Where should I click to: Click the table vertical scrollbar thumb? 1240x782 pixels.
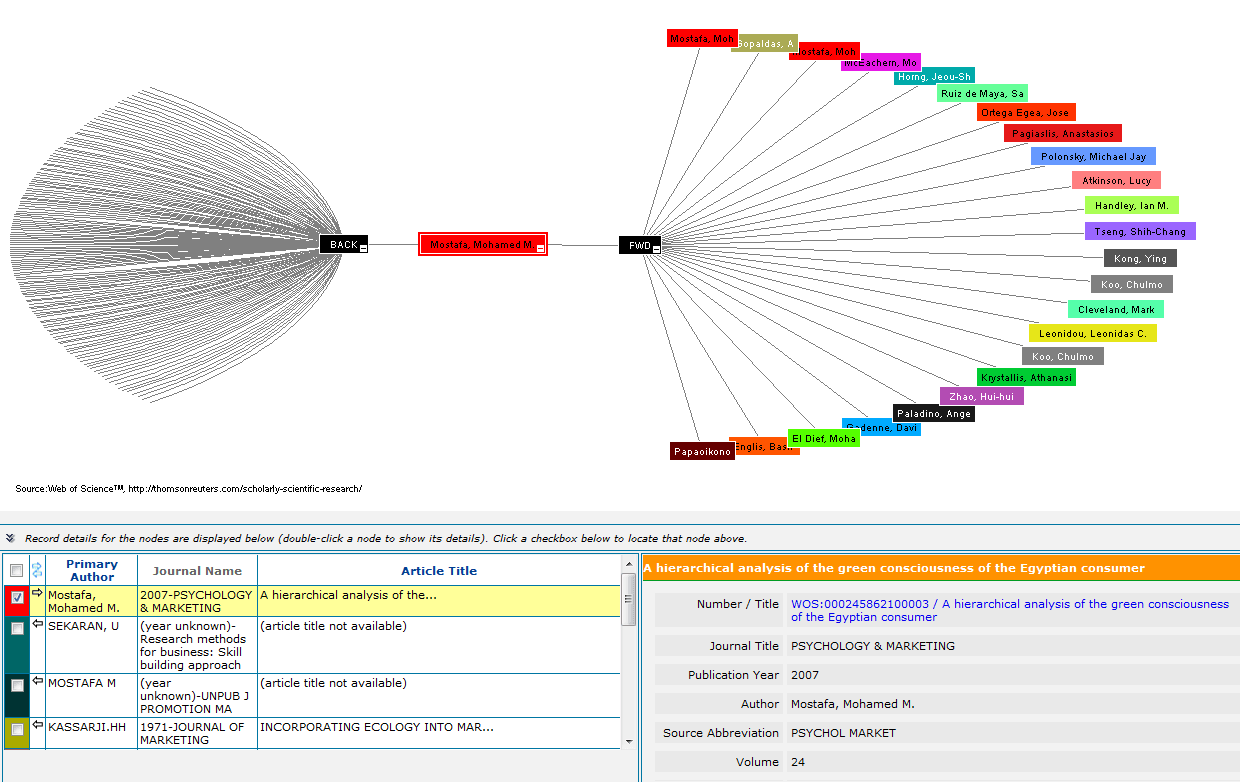point(629,598)
